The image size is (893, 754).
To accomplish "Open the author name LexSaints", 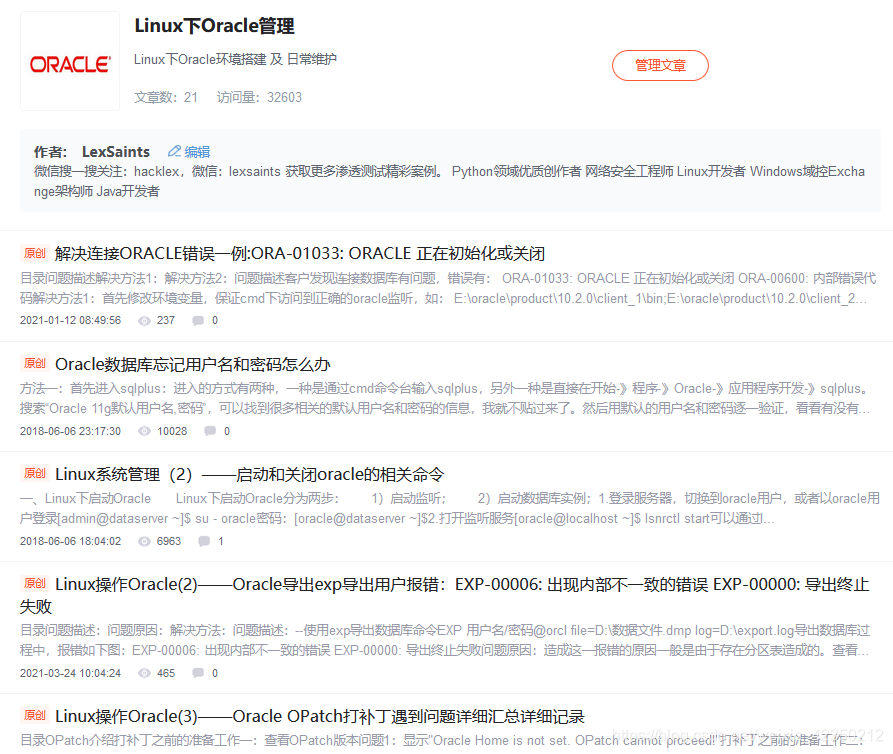I will pos(116,152).
